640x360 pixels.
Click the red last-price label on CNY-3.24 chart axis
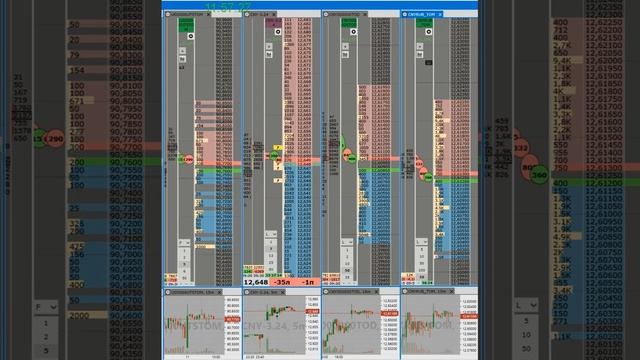click(x=313, y=311)
